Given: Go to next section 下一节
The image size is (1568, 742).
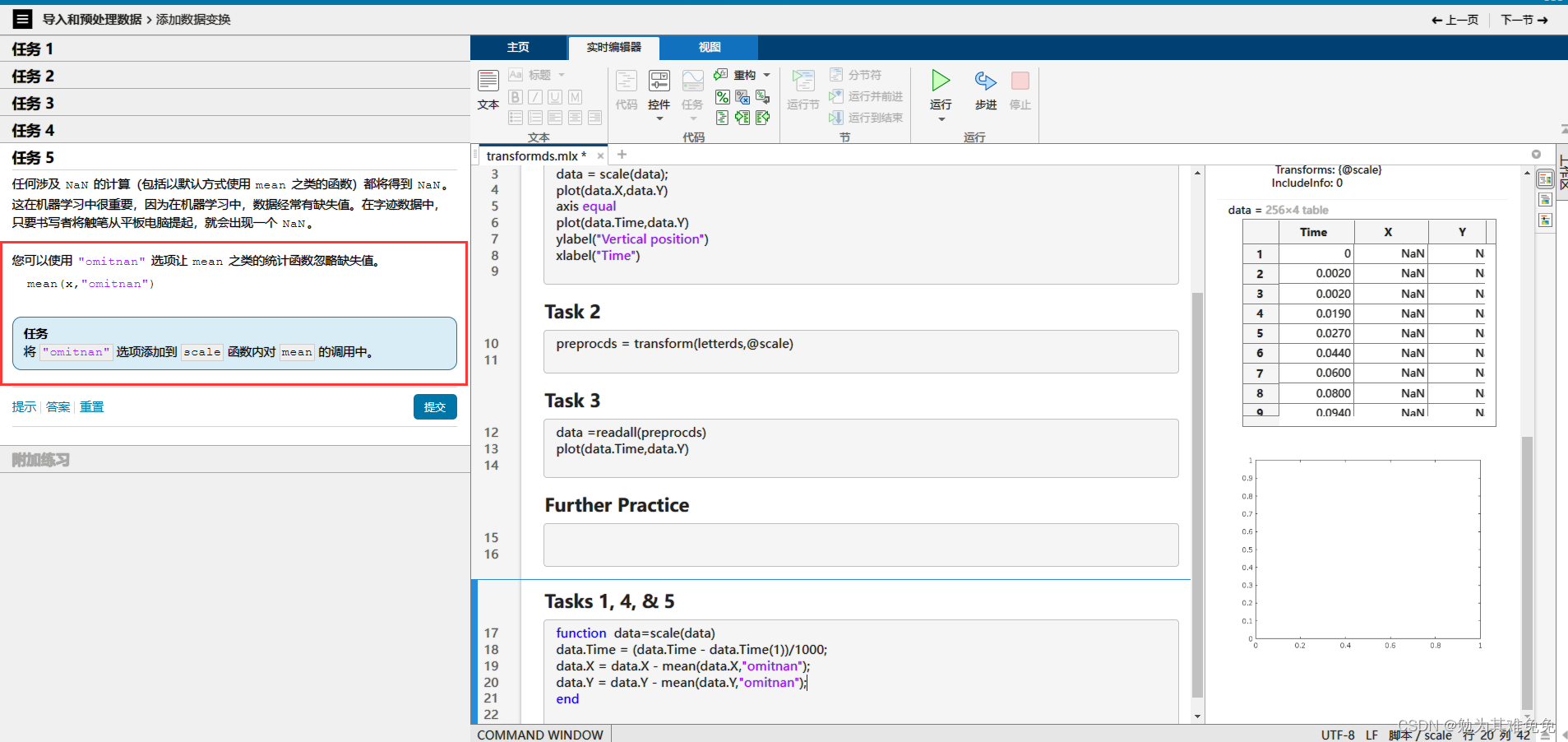Looking at the screenshot, I should pyautogui.click(x=1524, y=20).
